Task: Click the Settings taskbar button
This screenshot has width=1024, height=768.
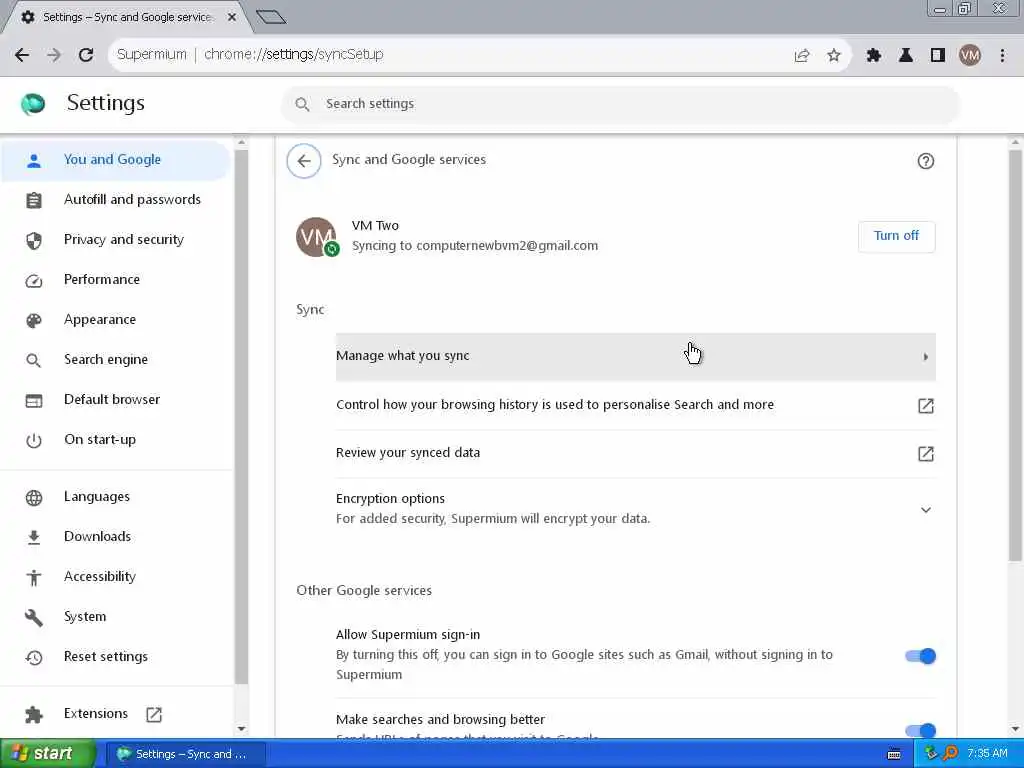Action: click(185, 754)
